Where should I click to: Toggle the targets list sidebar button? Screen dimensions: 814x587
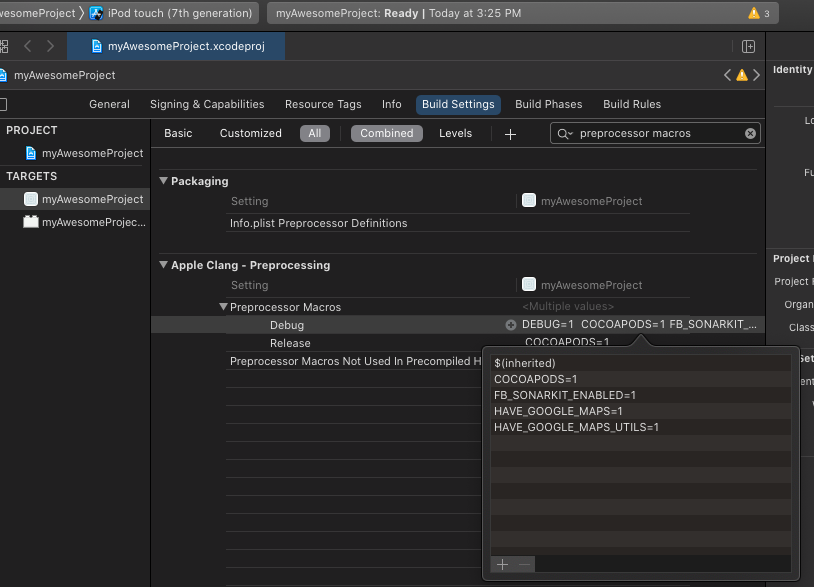click(x=3, y=104)
